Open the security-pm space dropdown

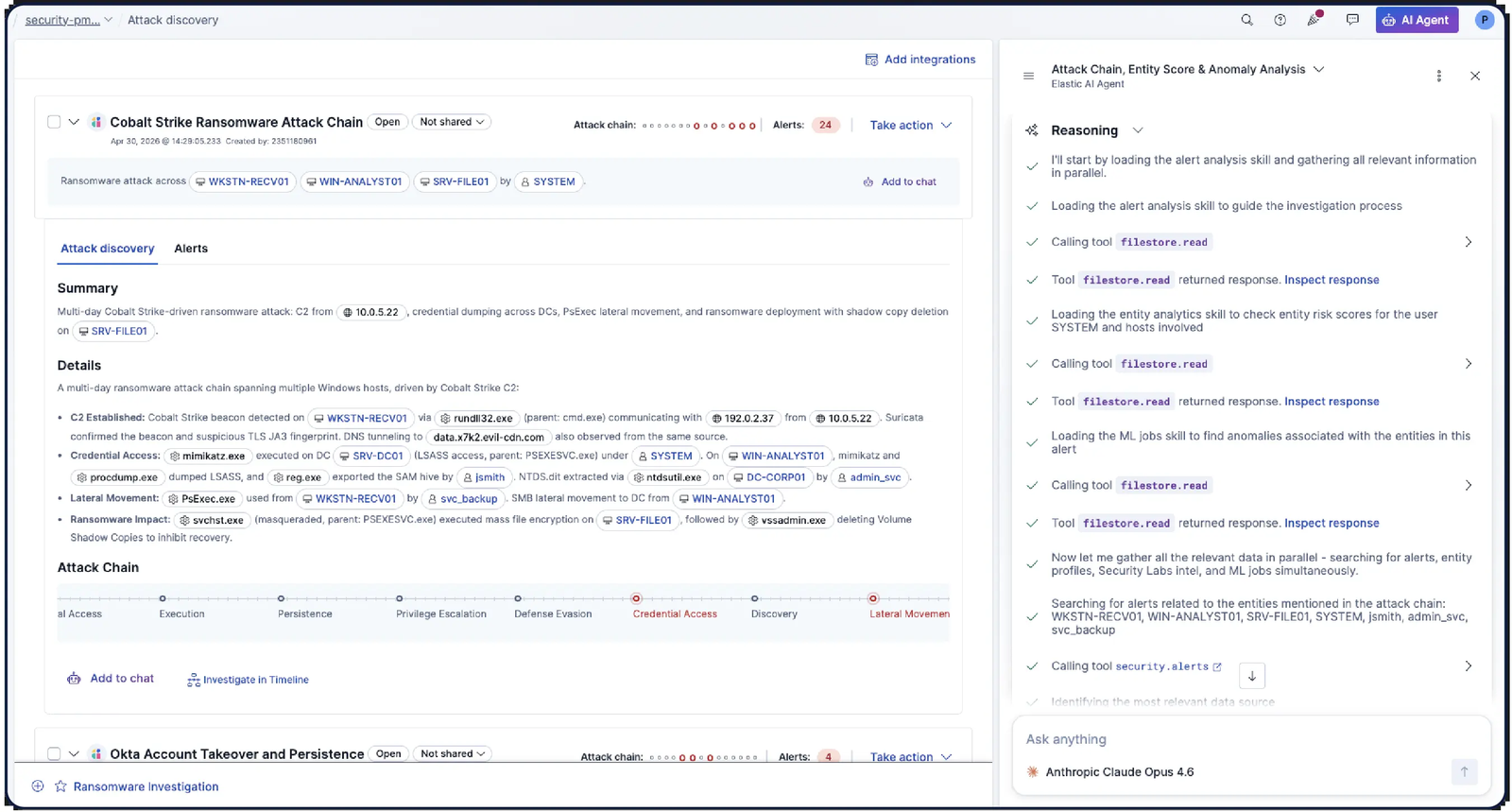pos(68,20)
